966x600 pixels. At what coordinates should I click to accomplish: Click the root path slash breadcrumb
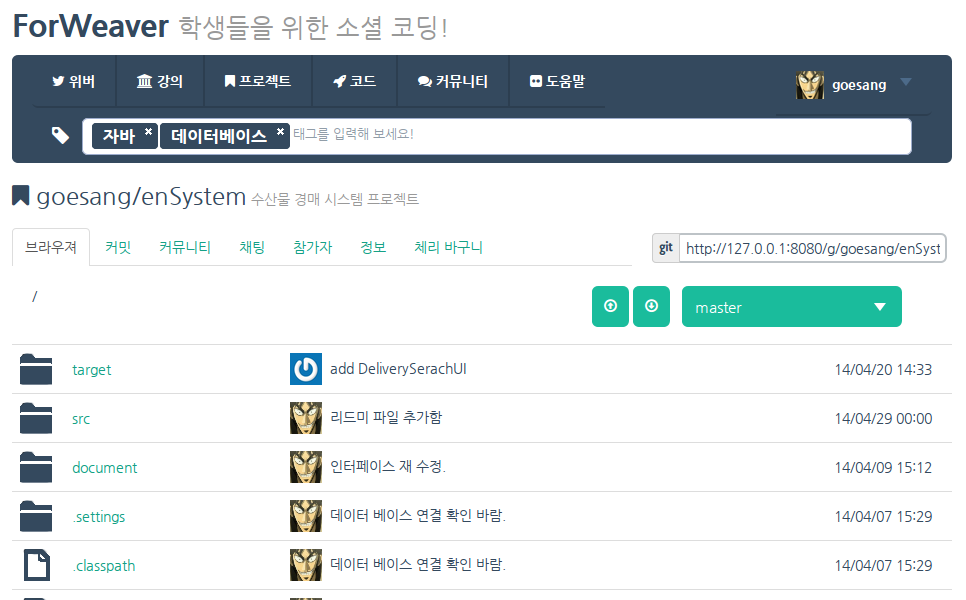click(x=34, y=297)
